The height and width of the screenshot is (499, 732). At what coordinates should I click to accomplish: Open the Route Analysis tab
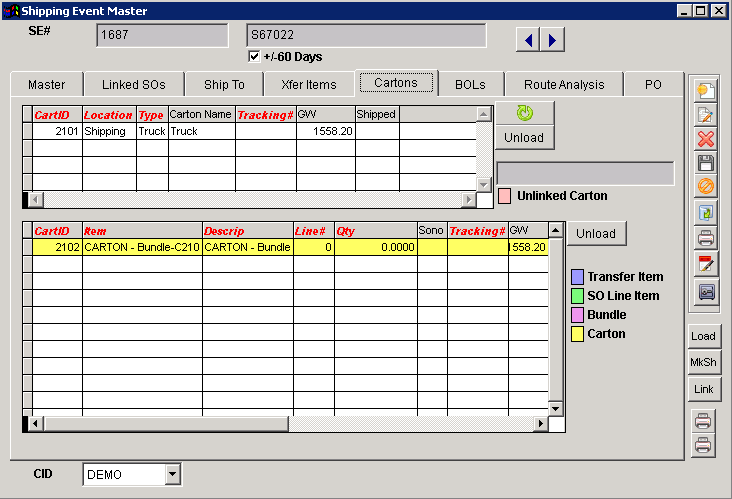564,85
